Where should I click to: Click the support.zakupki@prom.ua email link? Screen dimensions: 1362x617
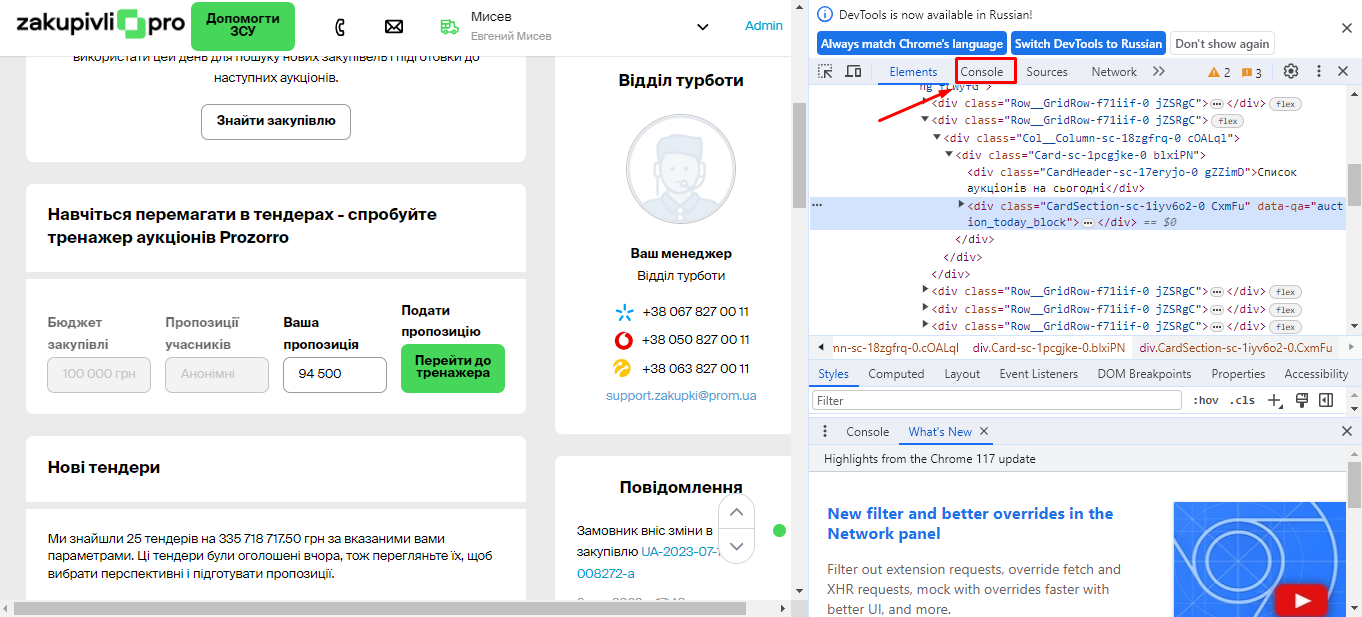pos(681,396)
